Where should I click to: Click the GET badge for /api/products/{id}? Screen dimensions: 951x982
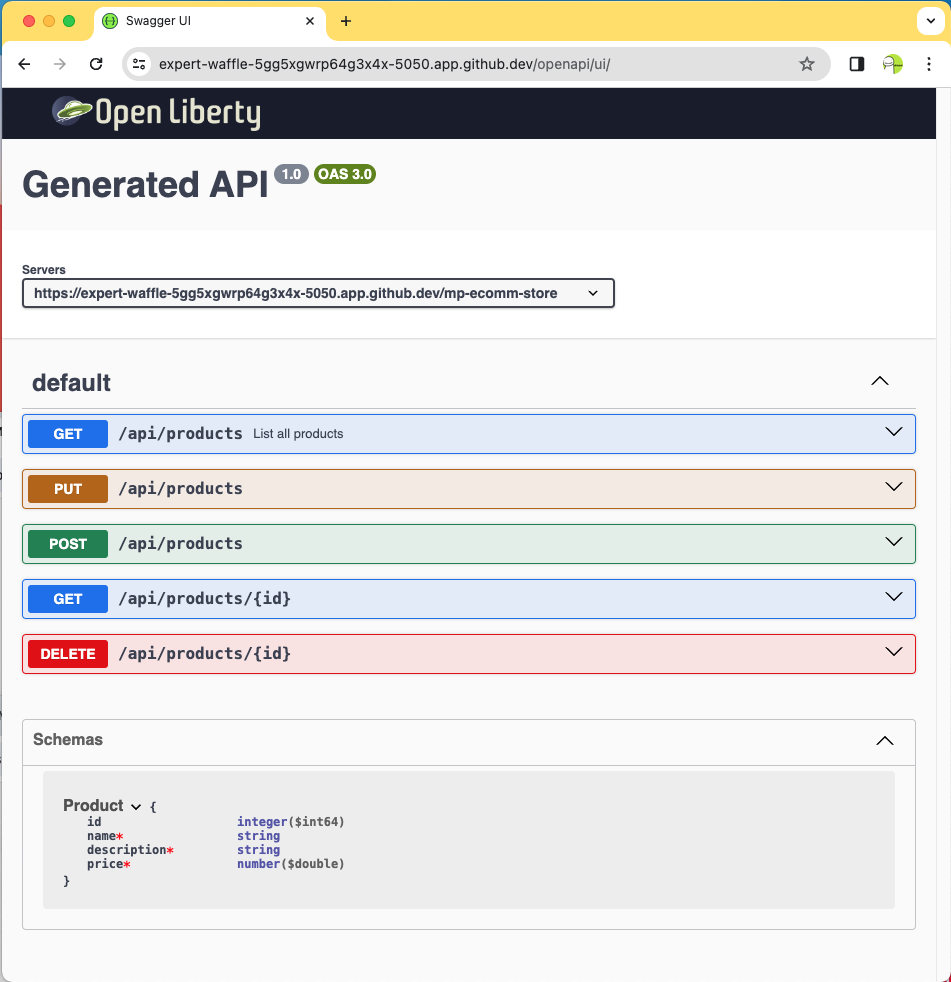[x=68, y=599]
